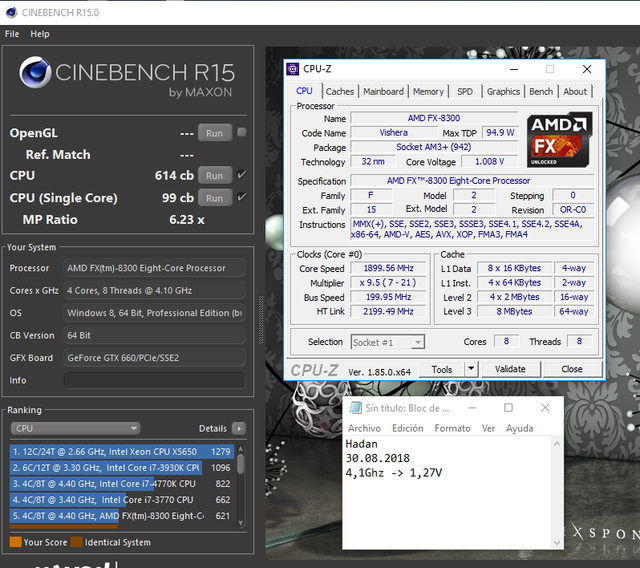Toggle the CPU test checkmark
640x568 pixels.
(242, 175)
